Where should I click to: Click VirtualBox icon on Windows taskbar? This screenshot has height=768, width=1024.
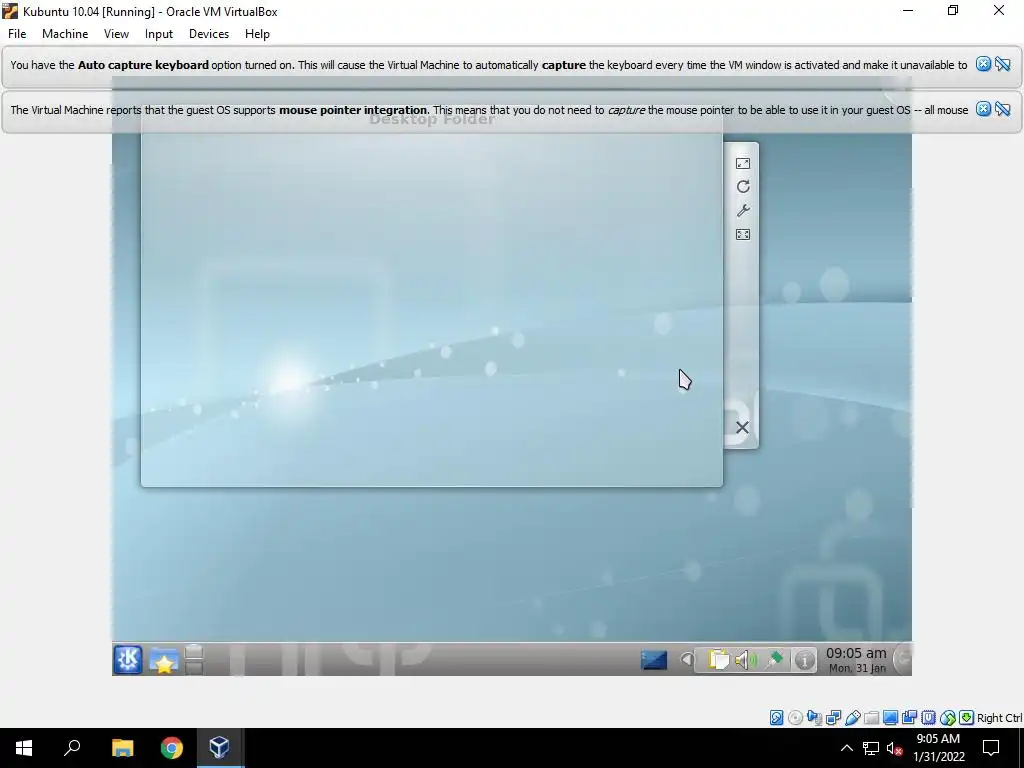219,748
